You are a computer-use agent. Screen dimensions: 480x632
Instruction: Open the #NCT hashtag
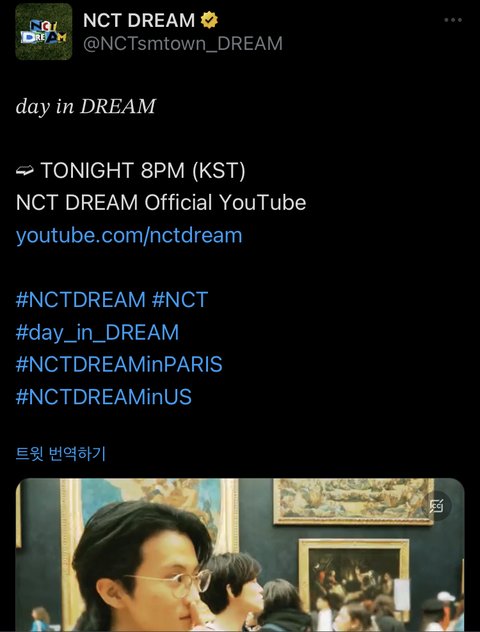(x=180, y=300)
